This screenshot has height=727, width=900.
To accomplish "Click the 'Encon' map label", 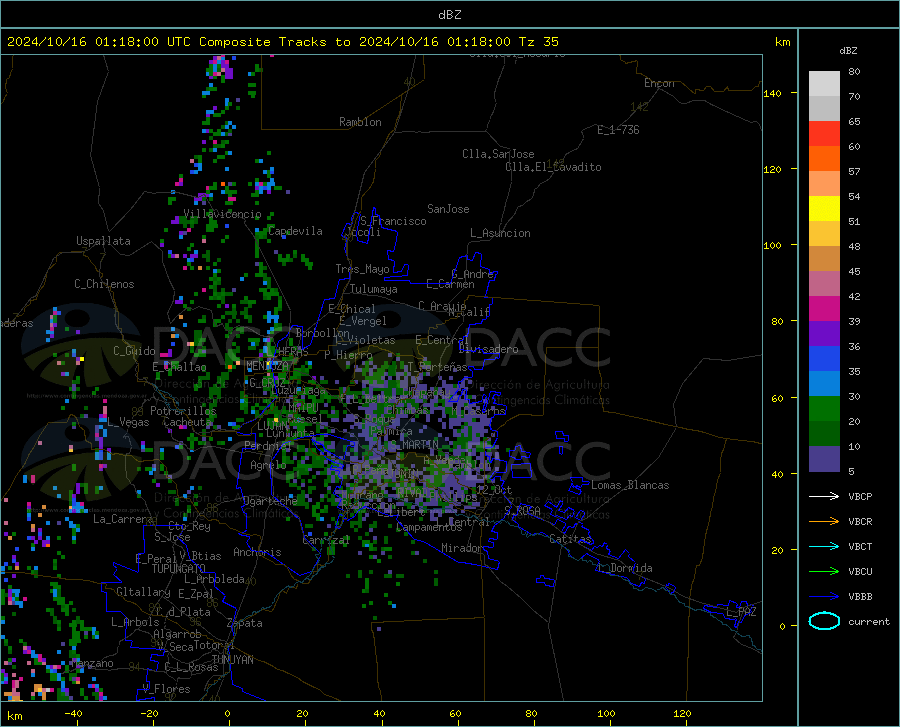I will [659, 83].
